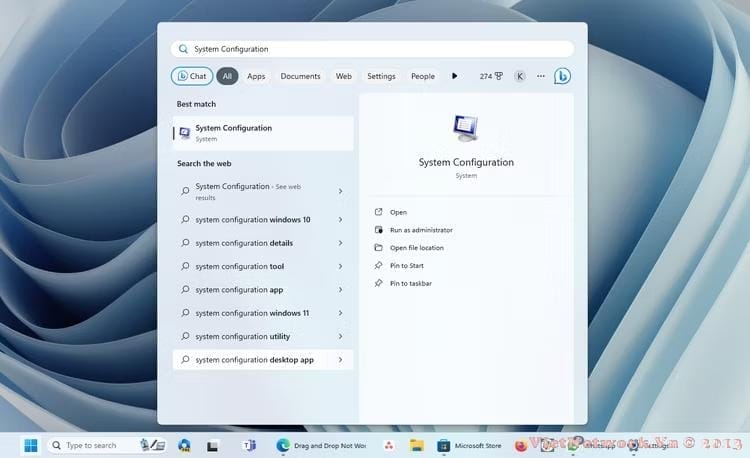
Task: Open the three-dot more options menu
Action: coord(541,76)
